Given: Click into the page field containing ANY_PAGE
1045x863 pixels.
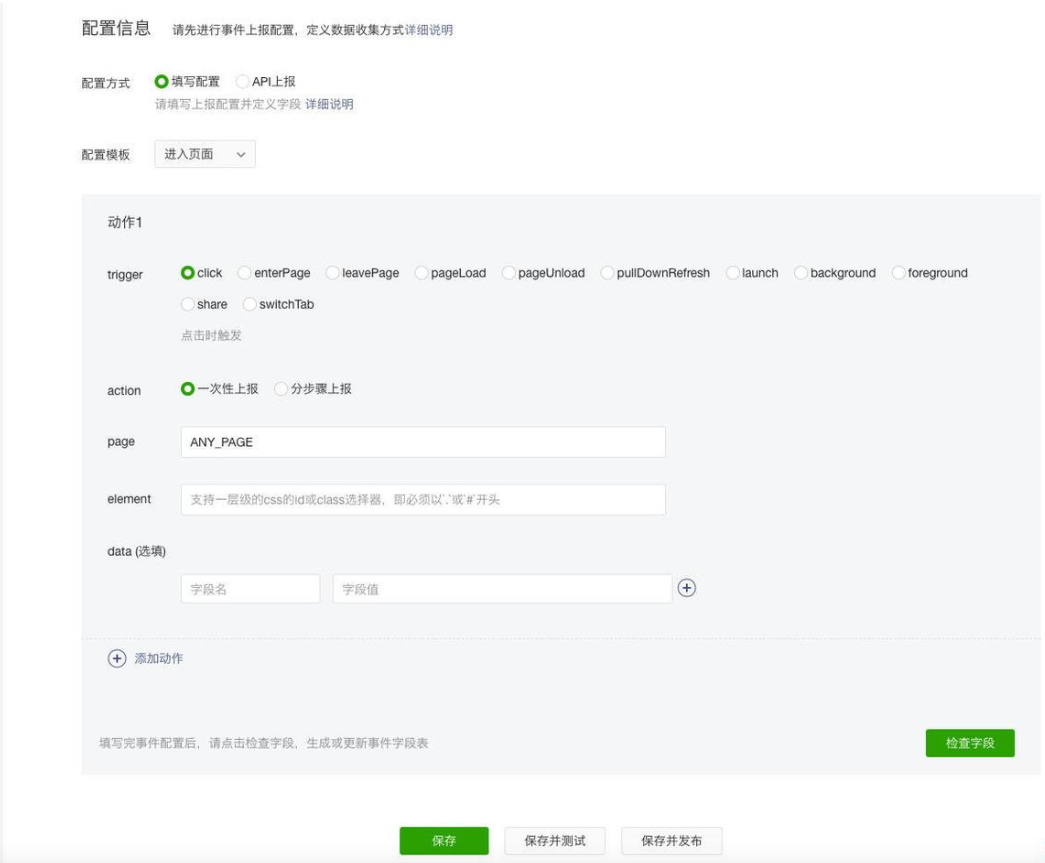Looking at the screenshot, I should coord(423,442).
